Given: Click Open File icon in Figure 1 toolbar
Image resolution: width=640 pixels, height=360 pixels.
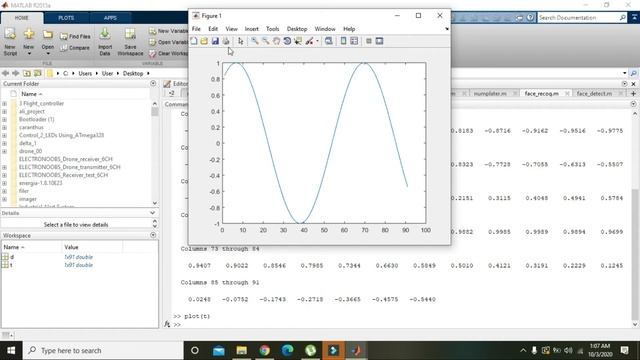Looking at the screenshot, I should coord(204,41).
